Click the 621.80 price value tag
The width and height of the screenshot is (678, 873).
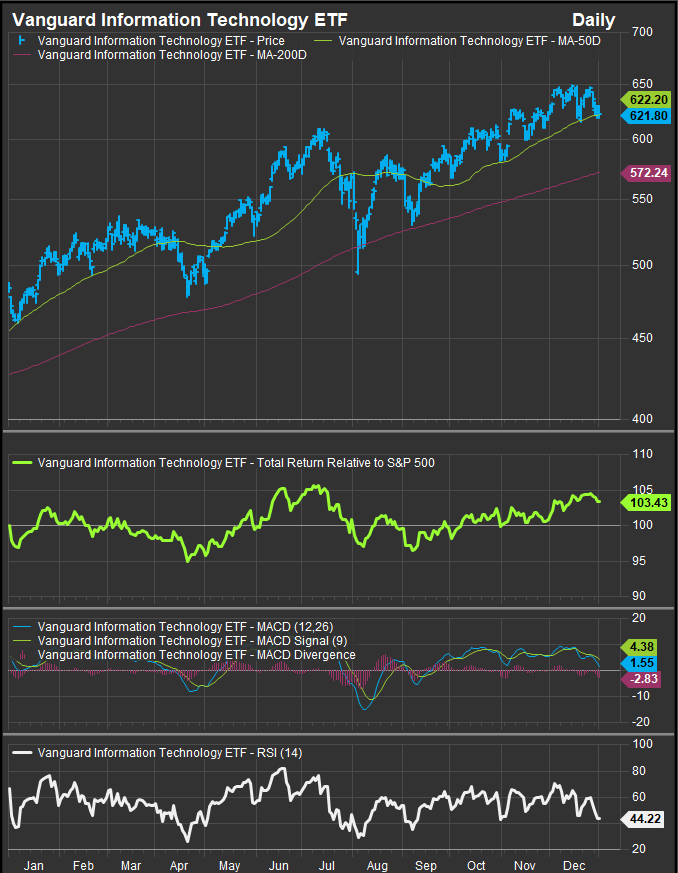pos(646,116)
